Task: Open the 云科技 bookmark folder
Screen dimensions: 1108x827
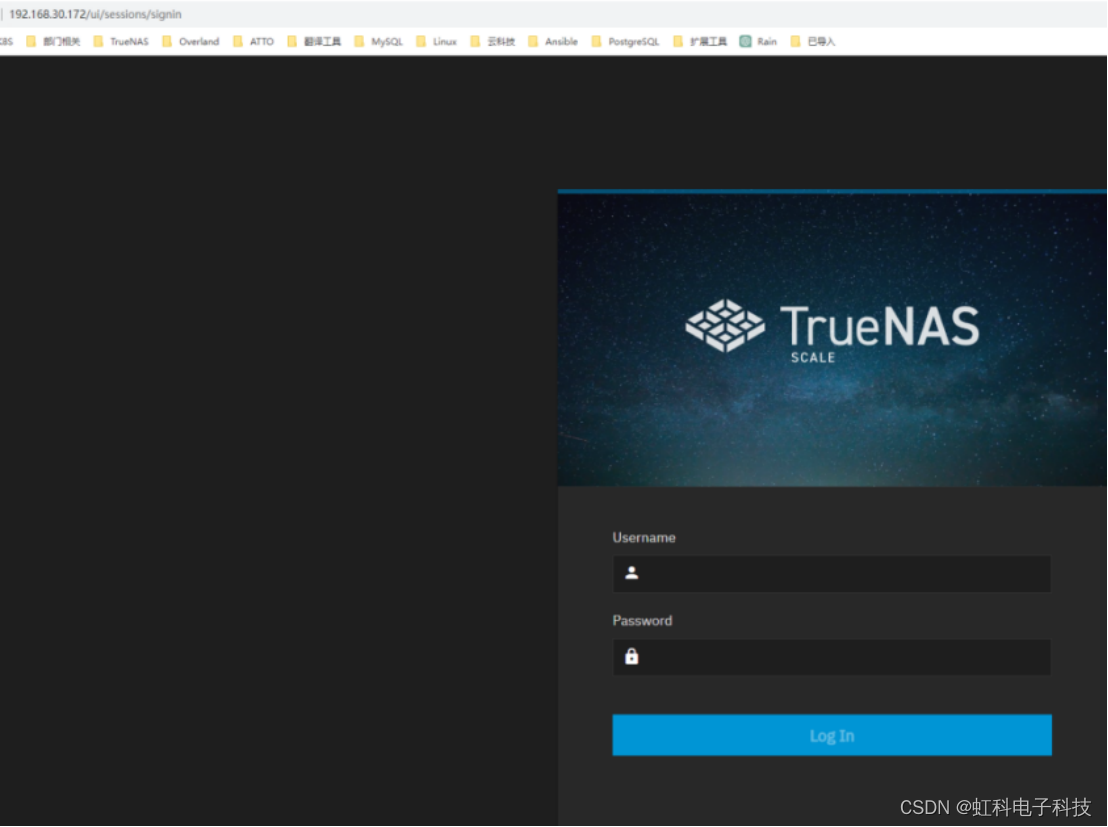Action: click(493, 42)
